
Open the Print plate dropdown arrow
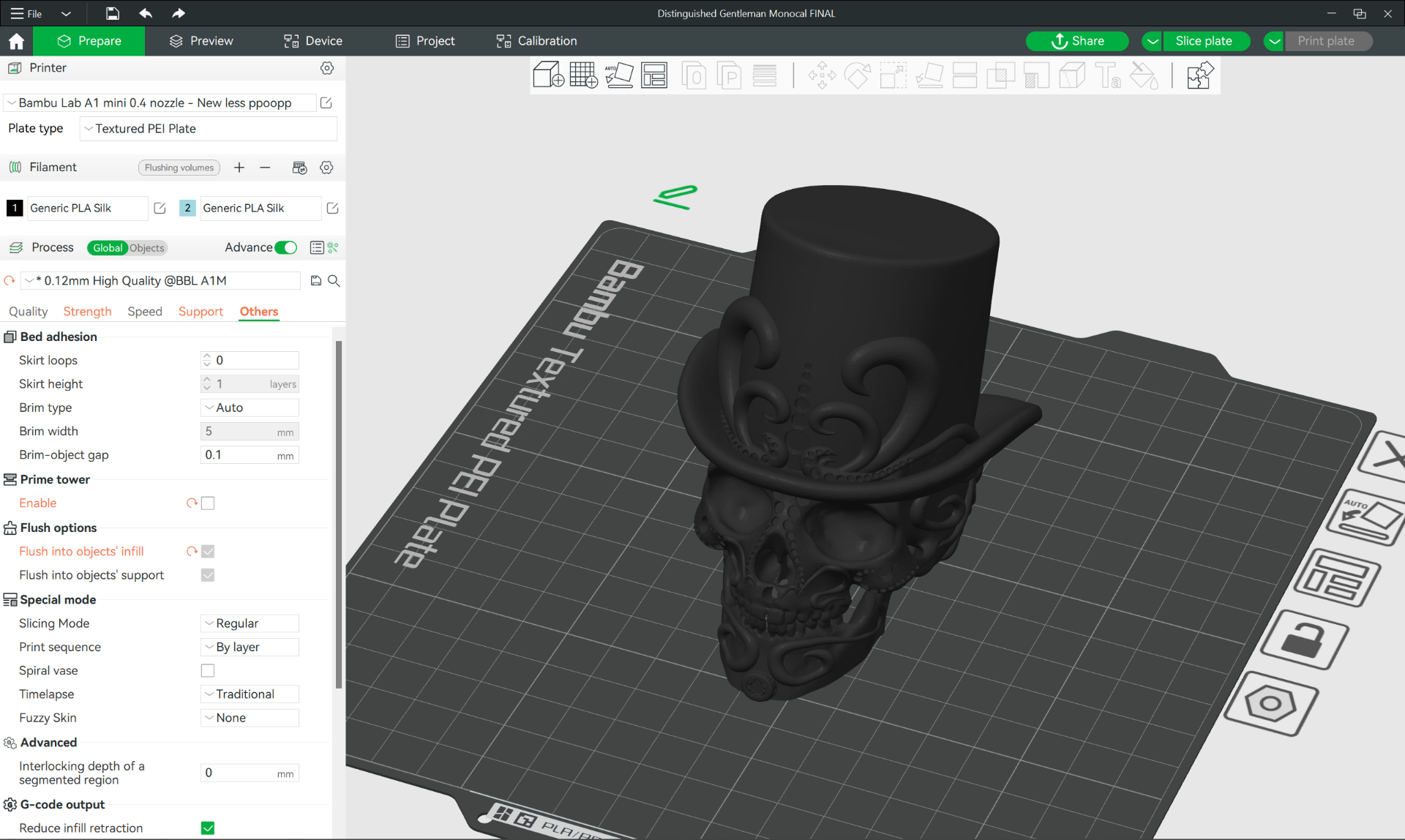(x=1274, y=42)
